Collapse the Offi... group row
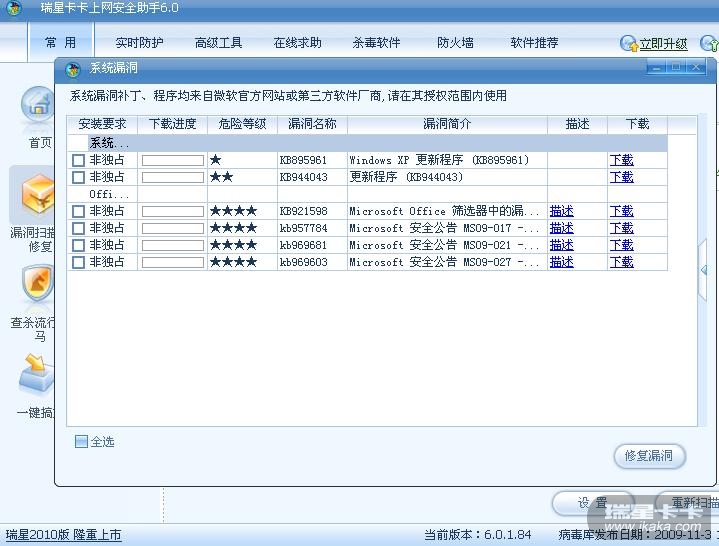Screen dimensions: 719x546 (367, 194)
